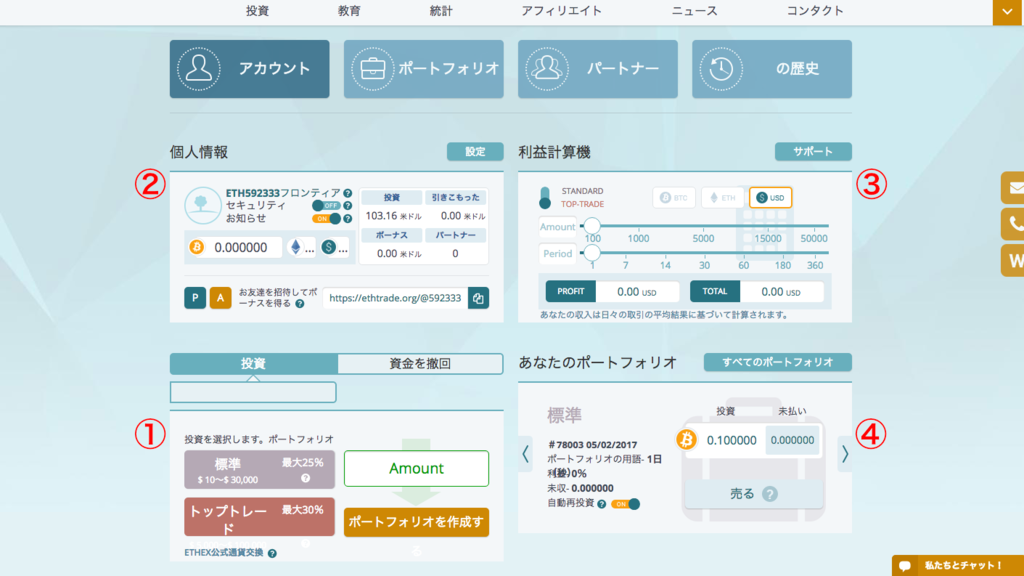Open the ポートフォリオ briefcase card
Image resolution: width=1024 pixels, height=576 pixels.
pyautogui.click(x=424, y=69)
